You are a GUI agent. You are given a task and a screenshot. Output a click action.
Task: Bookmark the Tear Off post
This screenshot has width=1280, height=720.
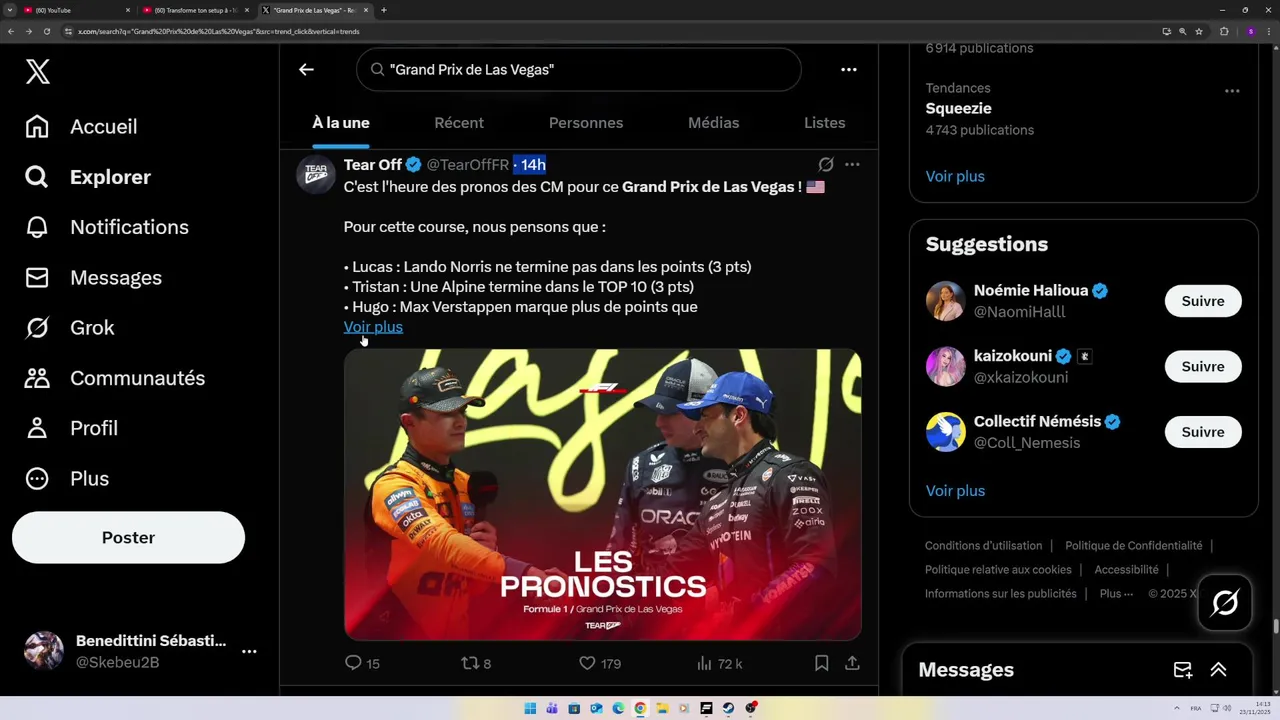821,663
